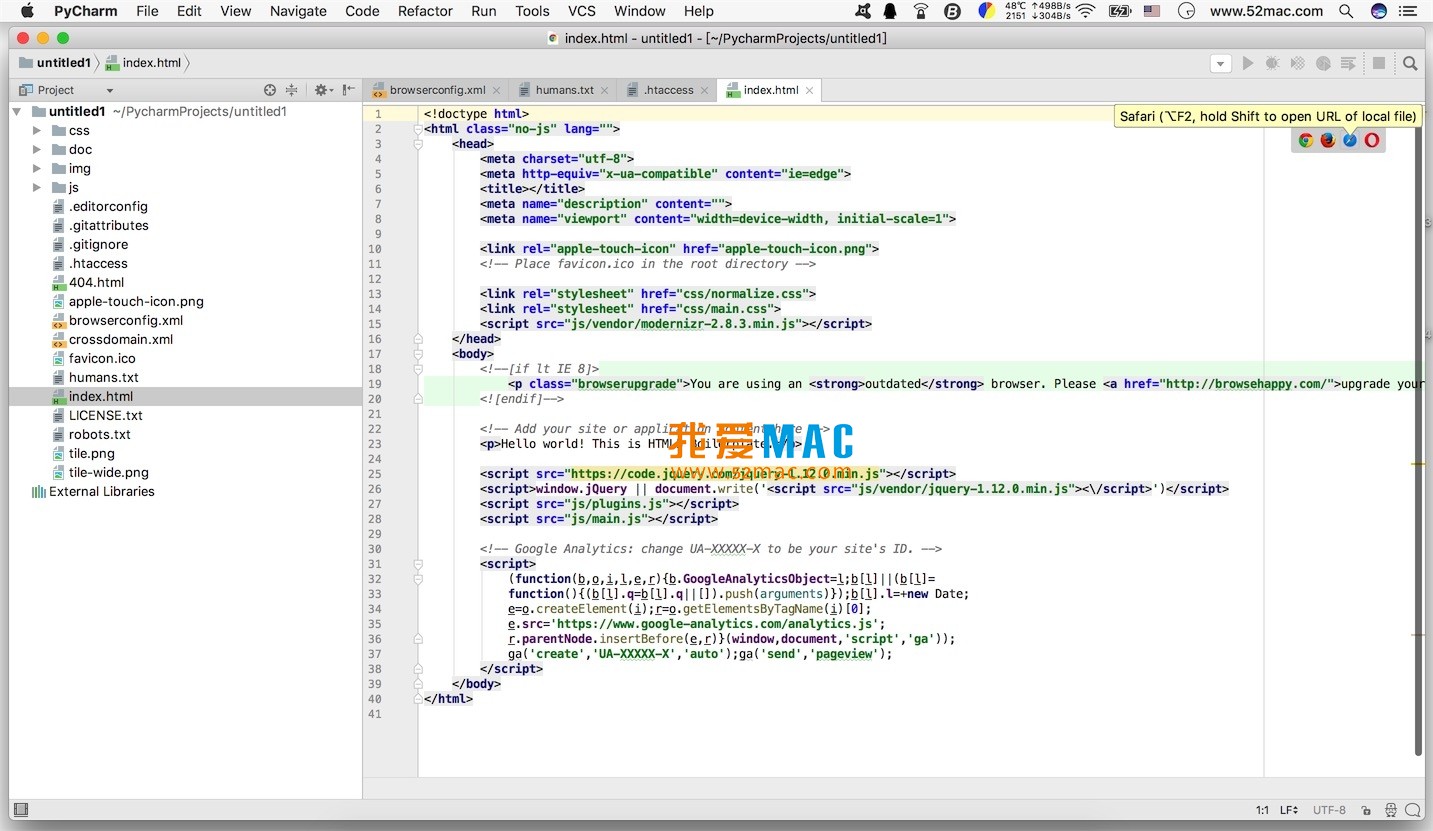Expand the css folder
Image resolution: width=1433 pixels, height=831 pixels.
coord(37,131)
